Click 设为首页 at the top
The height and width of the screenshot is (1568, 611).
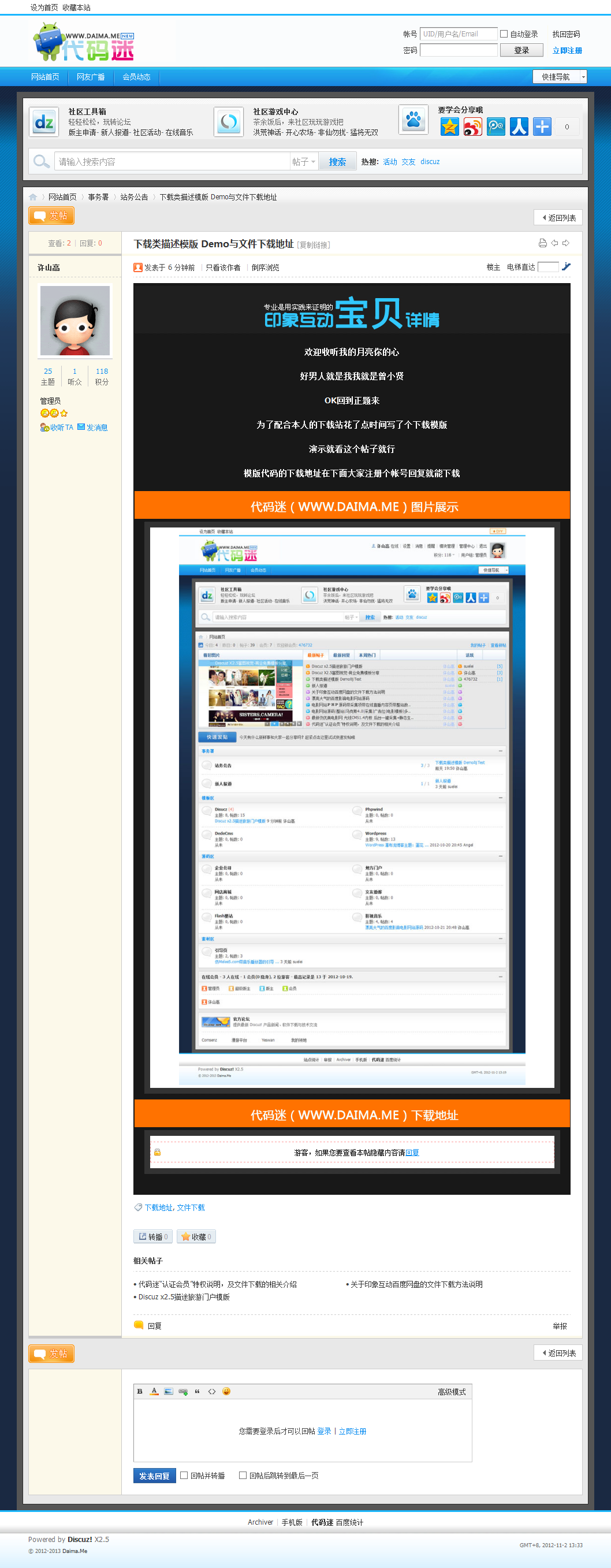pos(44,8)
